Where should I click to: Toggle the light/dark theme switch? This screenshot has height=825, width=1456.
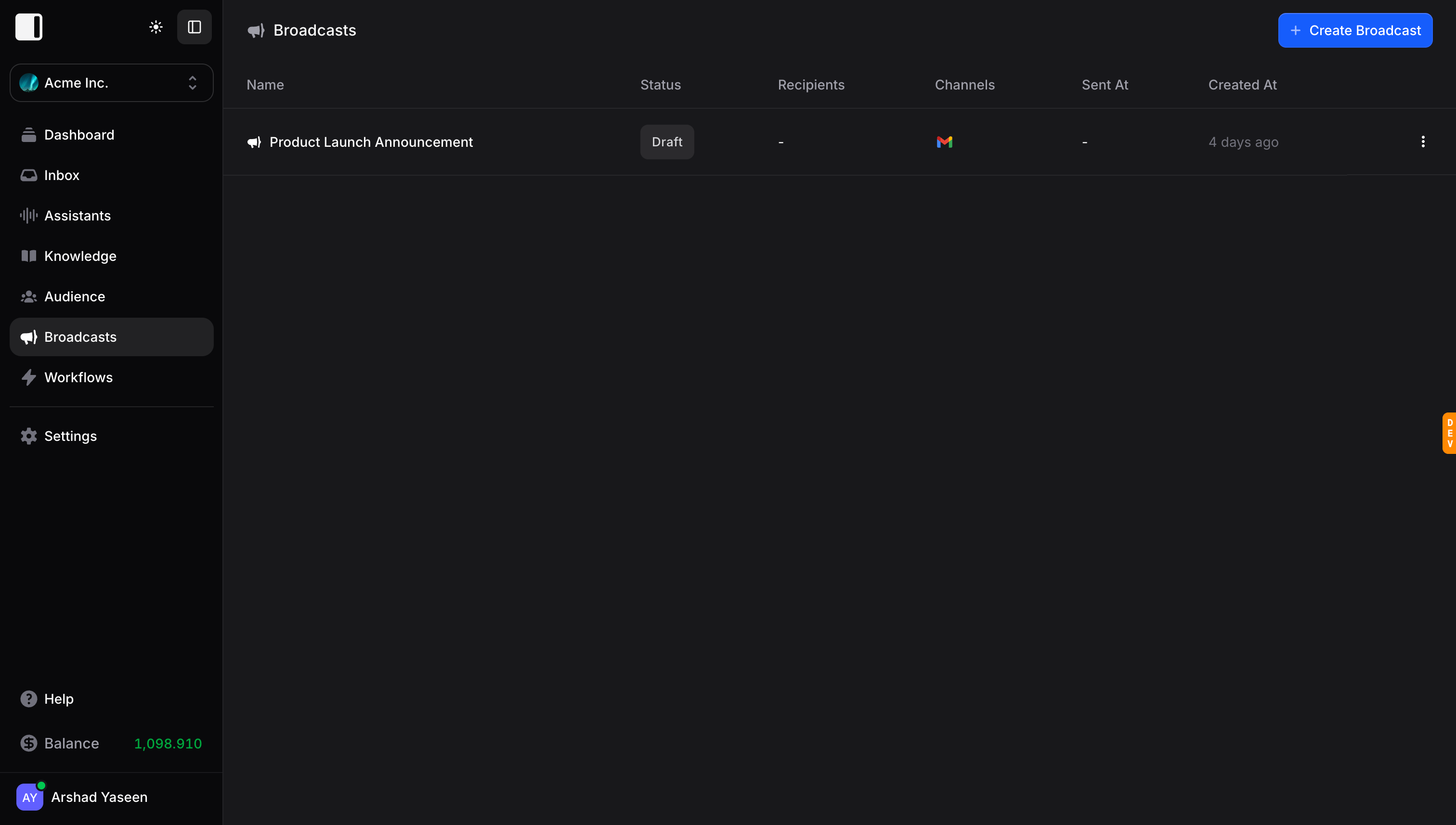pos(156,26)
